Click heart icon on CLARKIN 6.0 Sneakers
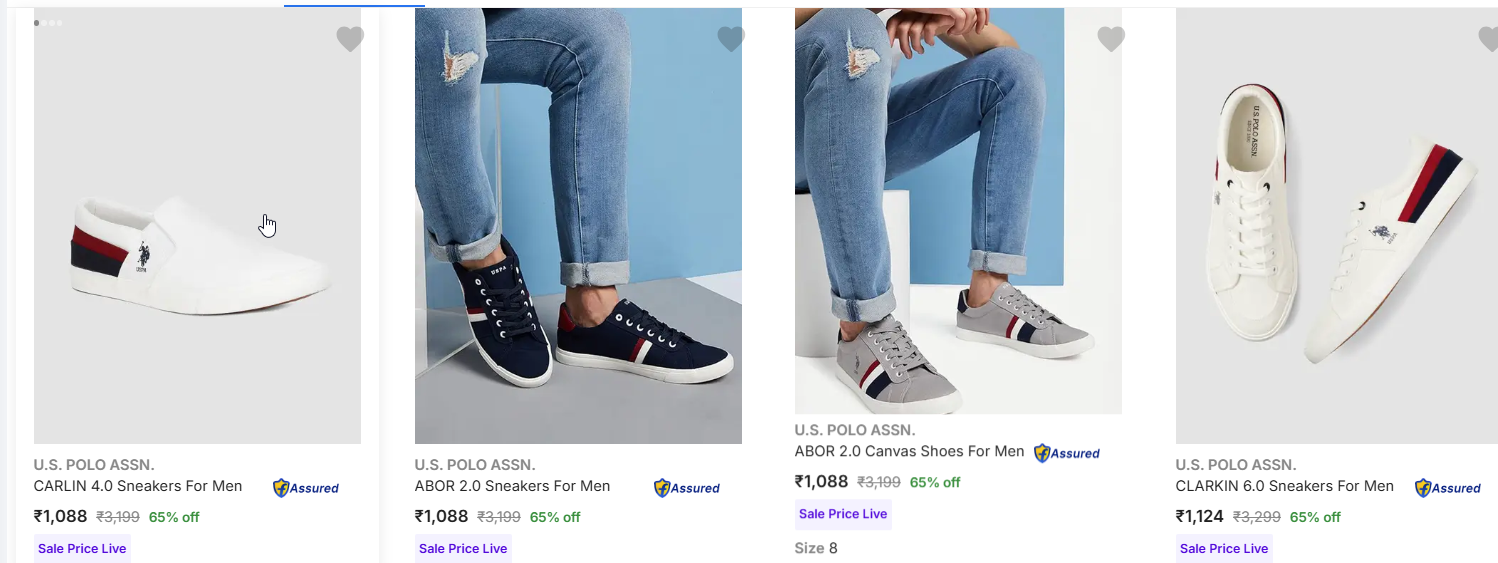 click(x=1488, y=40)
